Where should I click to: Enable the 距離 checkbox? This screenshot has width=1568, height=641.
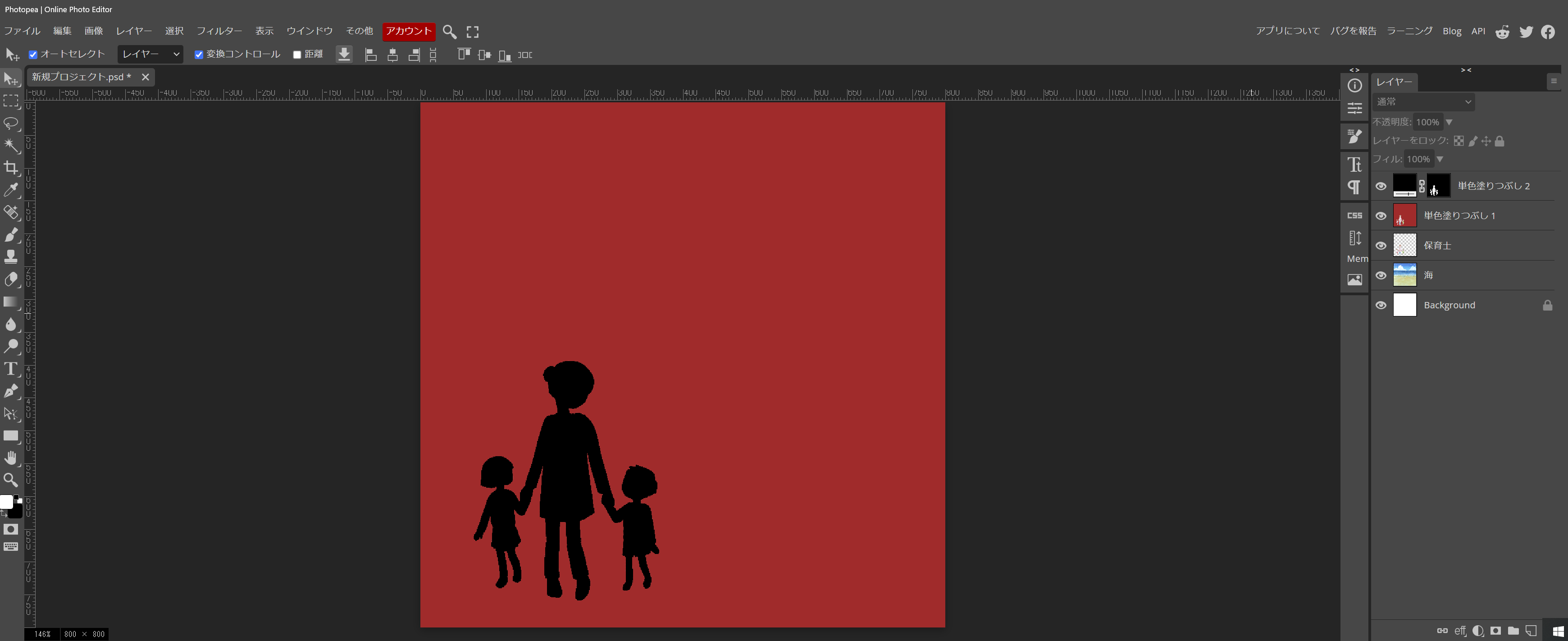point(297,55)
